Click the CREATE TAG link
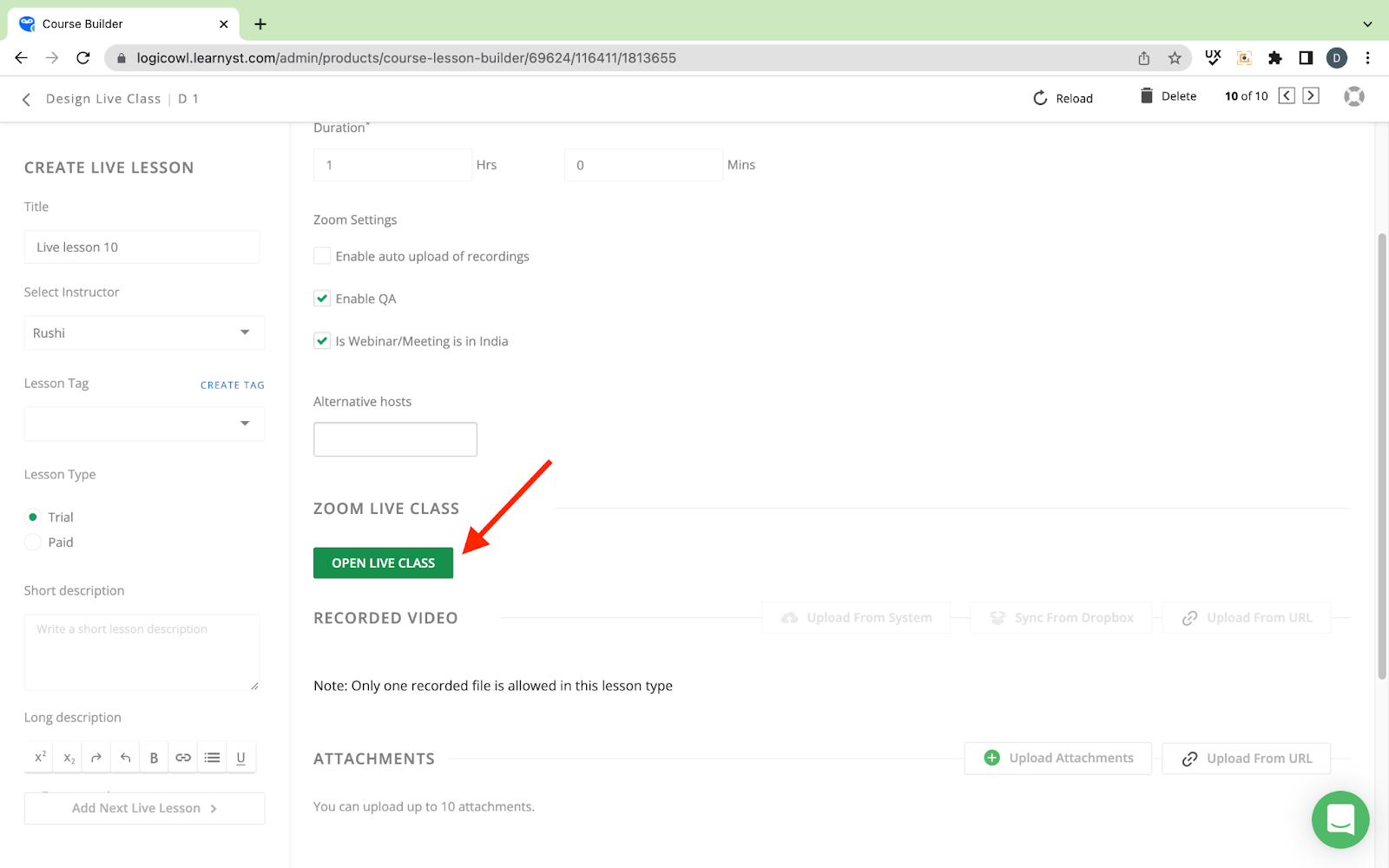1389x868 pixels. pyautogui.click(x=232, y=385)
